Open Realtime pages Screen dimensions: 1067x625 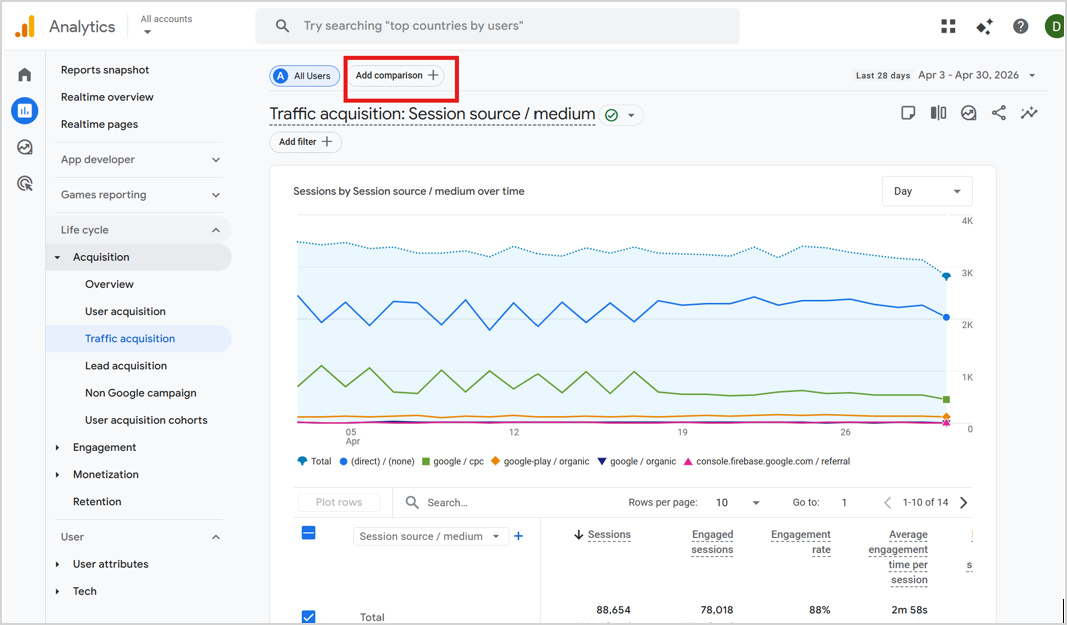click(99, 125)
